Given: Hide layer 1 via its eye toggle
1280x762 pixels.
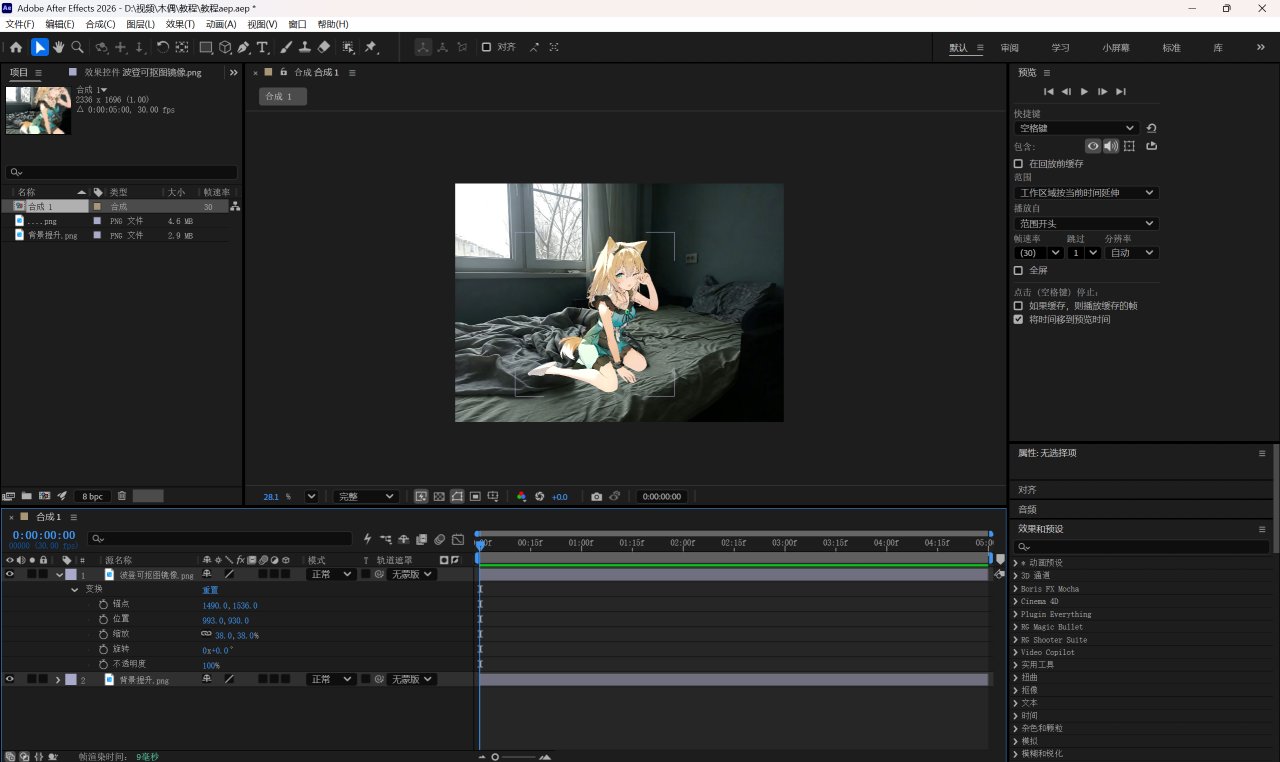Looking at the screenshot, I should point(10,574).
